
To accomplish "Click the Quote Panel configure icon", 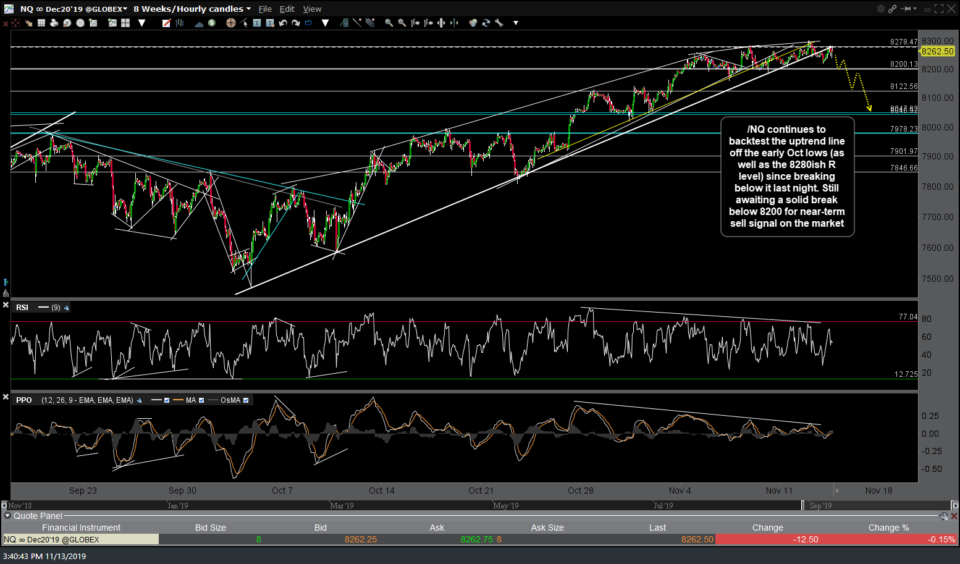I will pyautogui.click(x=943, y=516).
